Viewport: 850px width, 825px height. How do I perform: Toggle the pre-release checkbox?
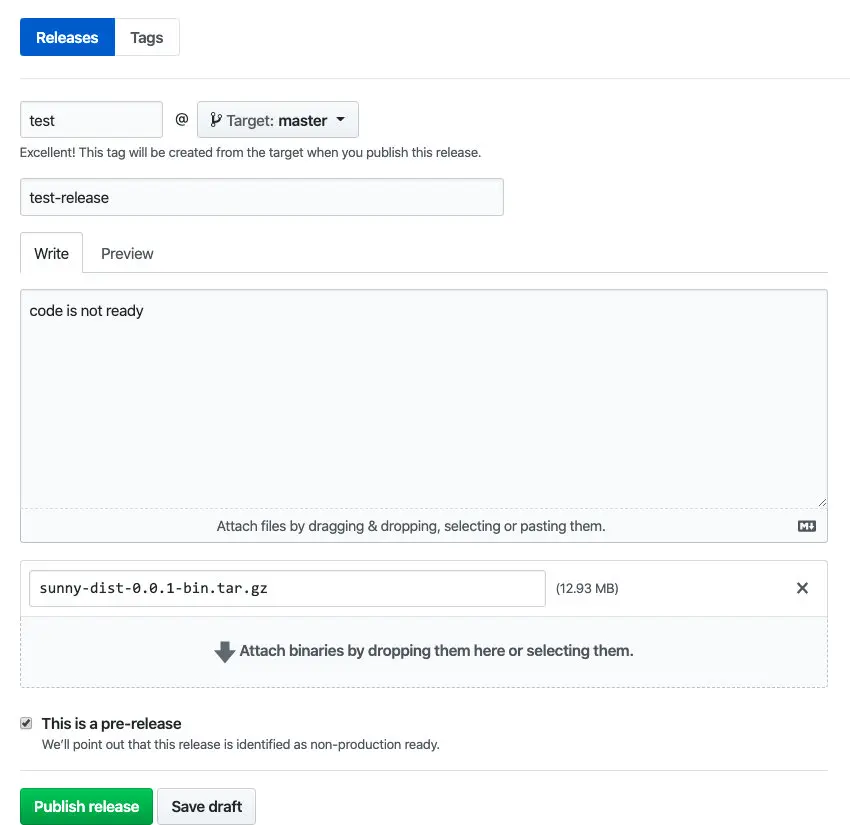point(27,723)
